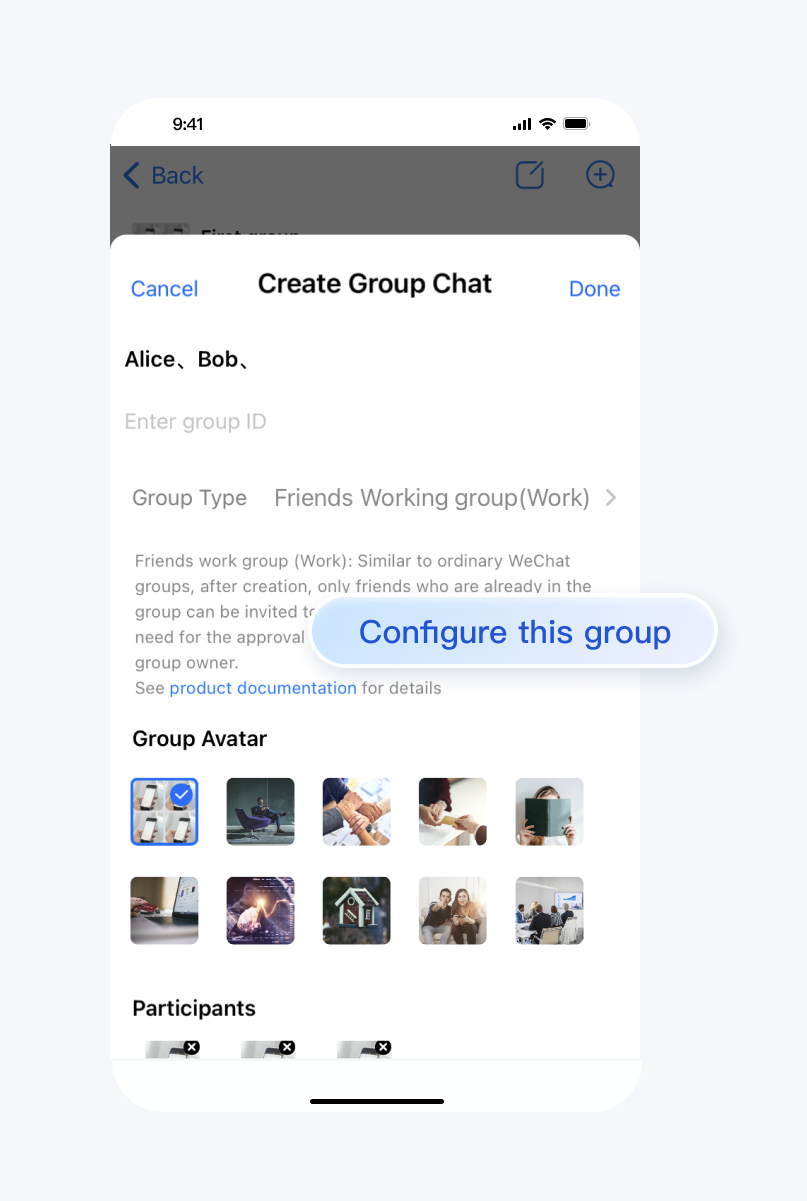
Task: Focus the Enter group ID field
Action: 374,422
